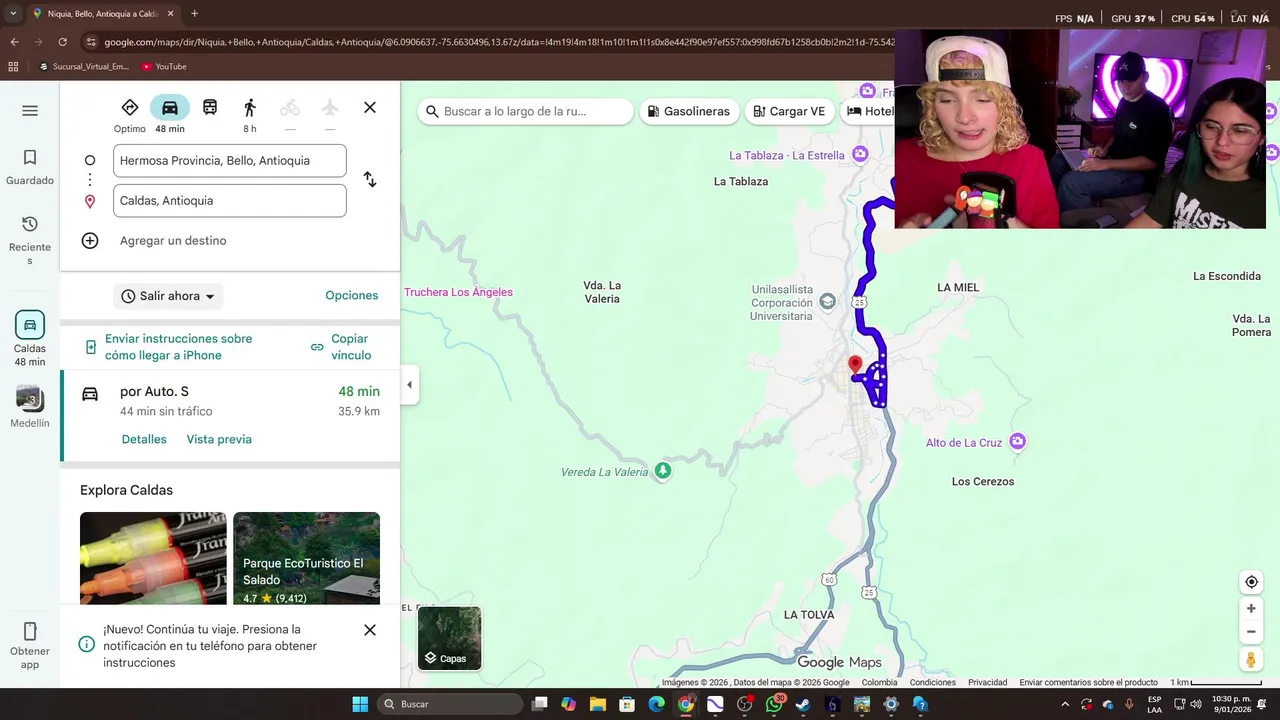Click the Unilasallista university marker

(x=827, y=302)
